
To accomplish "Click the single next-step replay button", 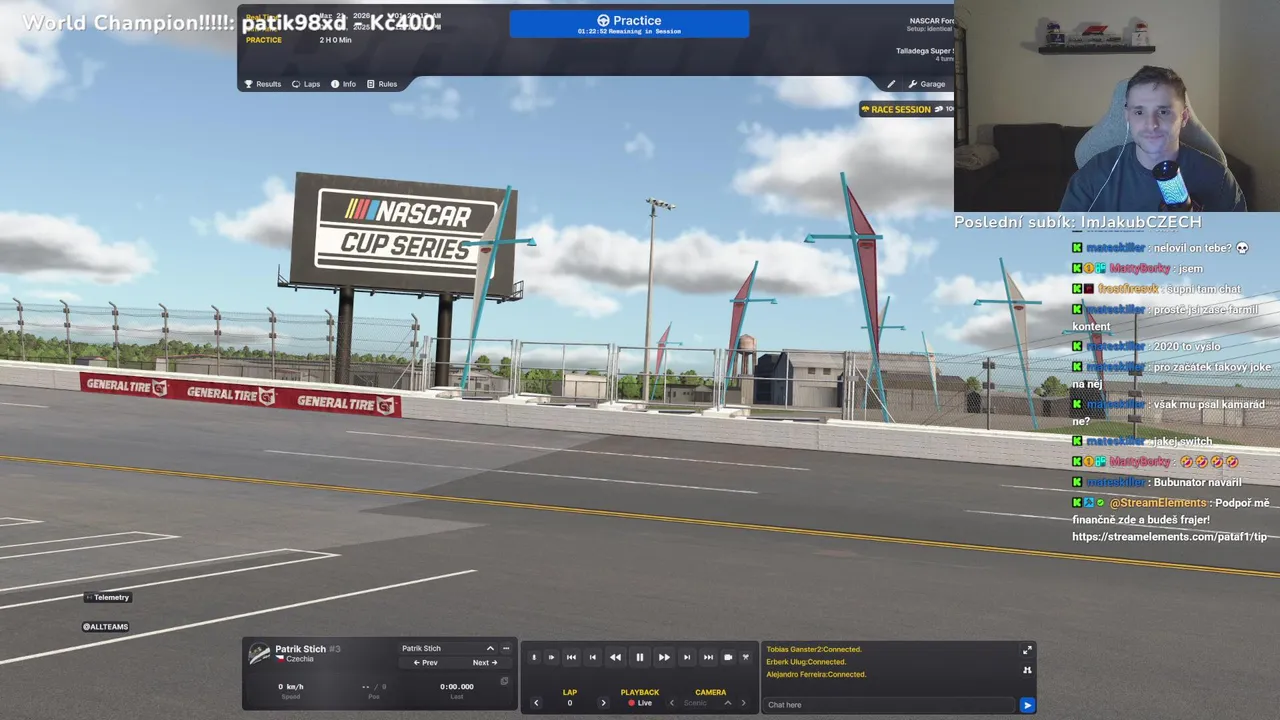I will pos(687,657).
